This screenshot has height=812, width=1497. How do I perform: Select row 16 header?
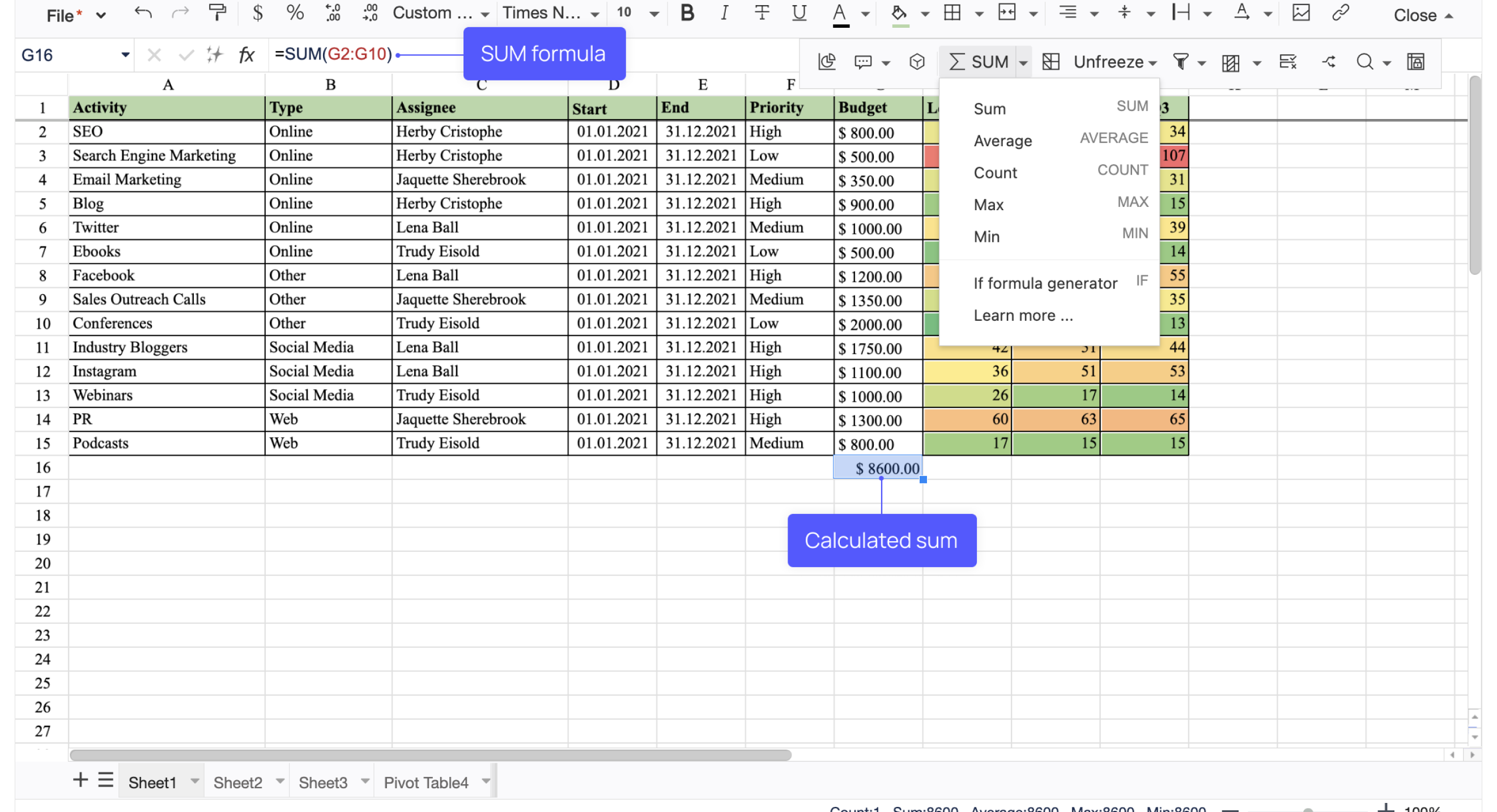(x=42, y=467)
